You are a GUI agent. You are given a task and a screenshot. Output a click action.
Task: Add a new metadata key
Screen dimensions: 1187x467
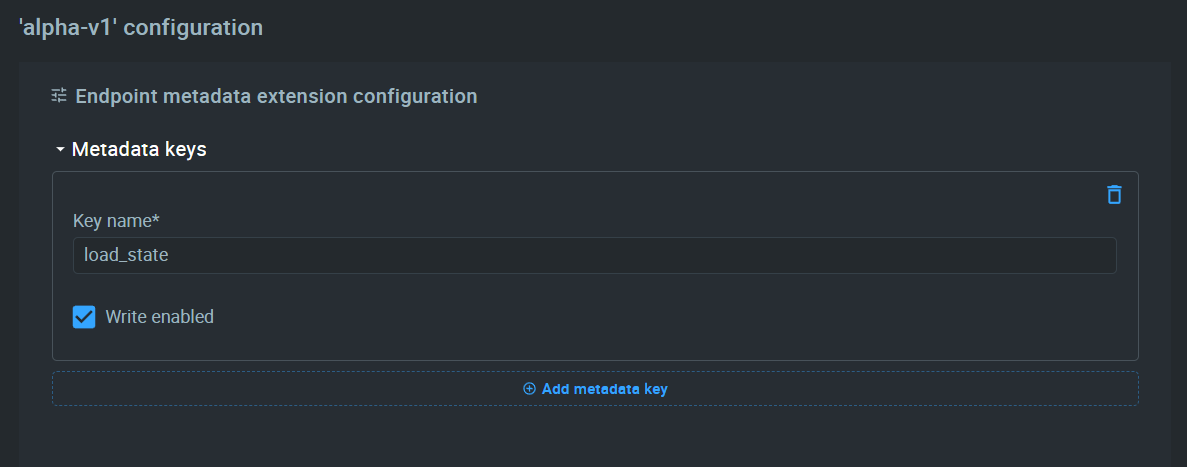pyautogui.click(x=595, y=389)
